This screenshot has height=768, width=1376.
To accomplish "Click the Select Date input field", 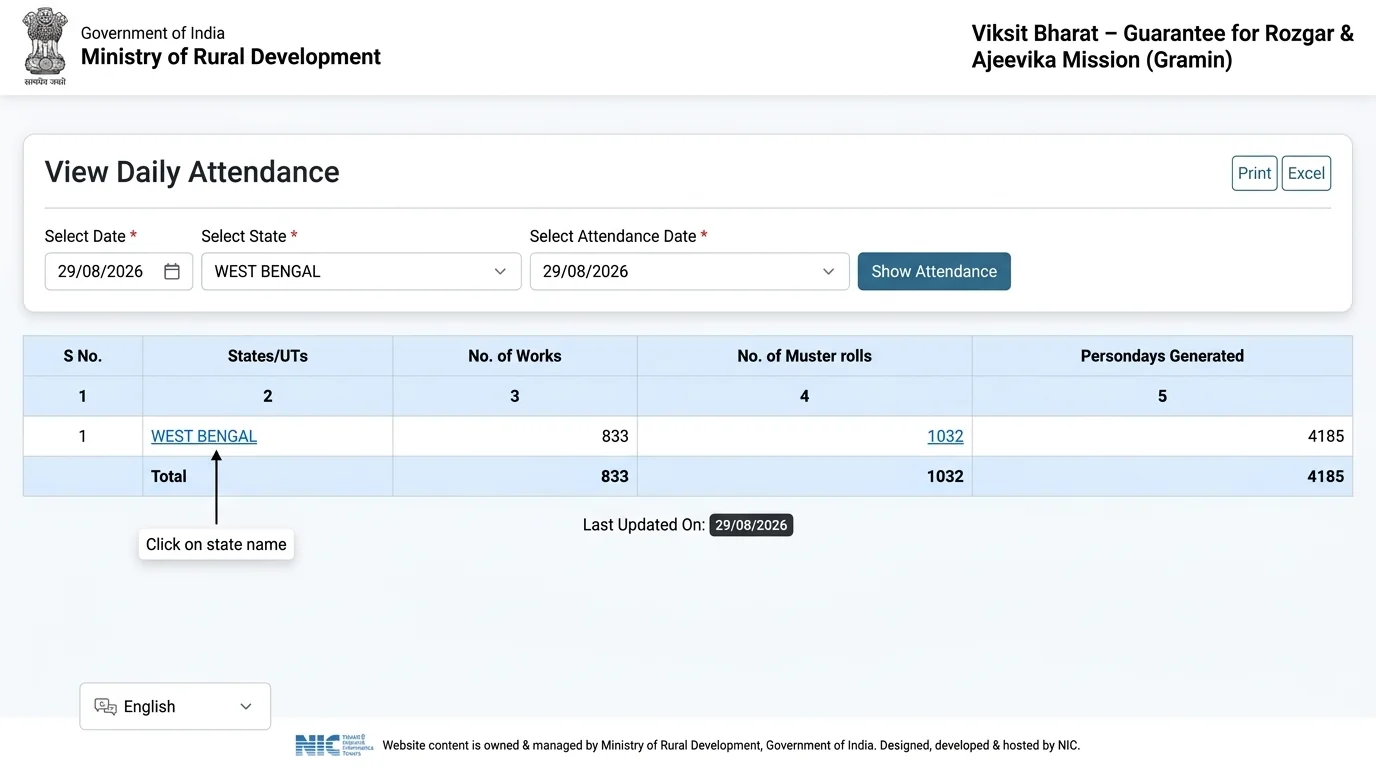I will point(118,272).
